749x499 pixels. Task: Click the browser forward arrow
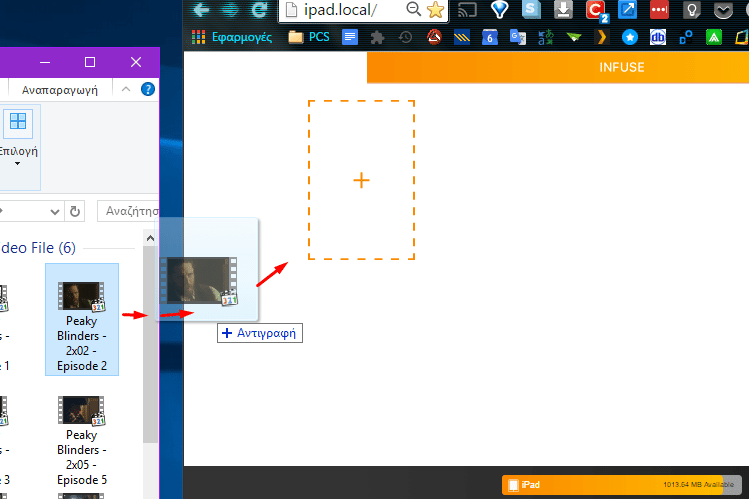pyautogui.click(x=230, y=10)
